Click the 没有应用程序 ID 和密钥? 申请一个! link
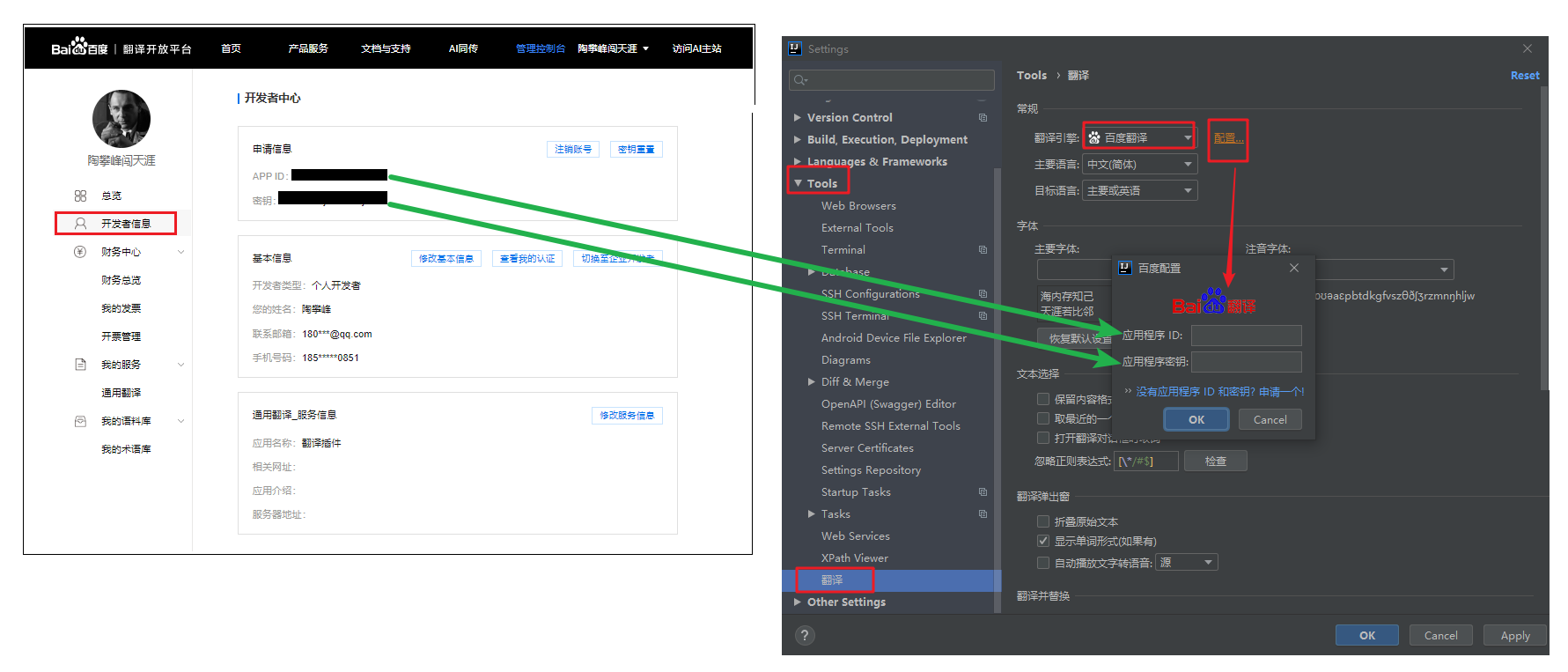Screen dimensions: 1568x672 click(x=1219, y=392)
